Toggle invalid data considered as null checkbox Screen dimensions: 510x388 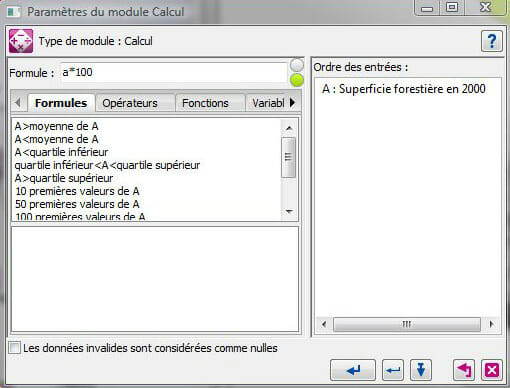pos(15,348)
